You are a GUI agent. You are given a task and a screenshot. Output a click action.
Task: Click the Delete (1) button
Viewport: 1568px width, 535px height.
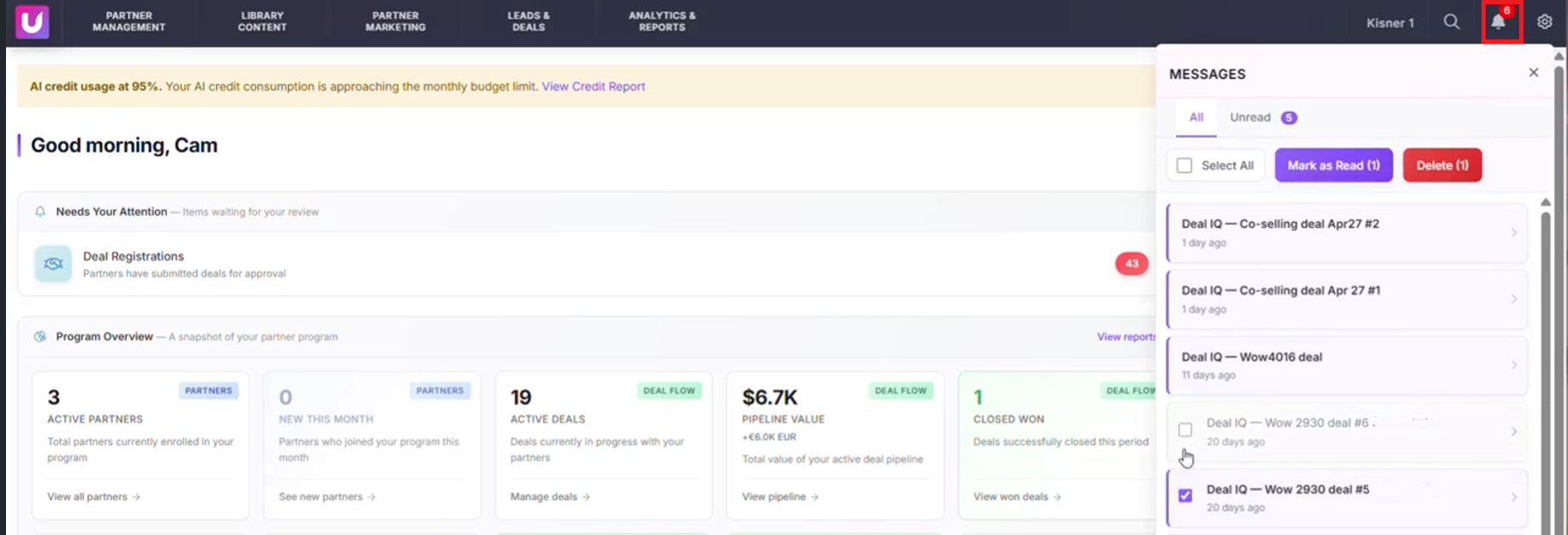(x=1442, y=165)
